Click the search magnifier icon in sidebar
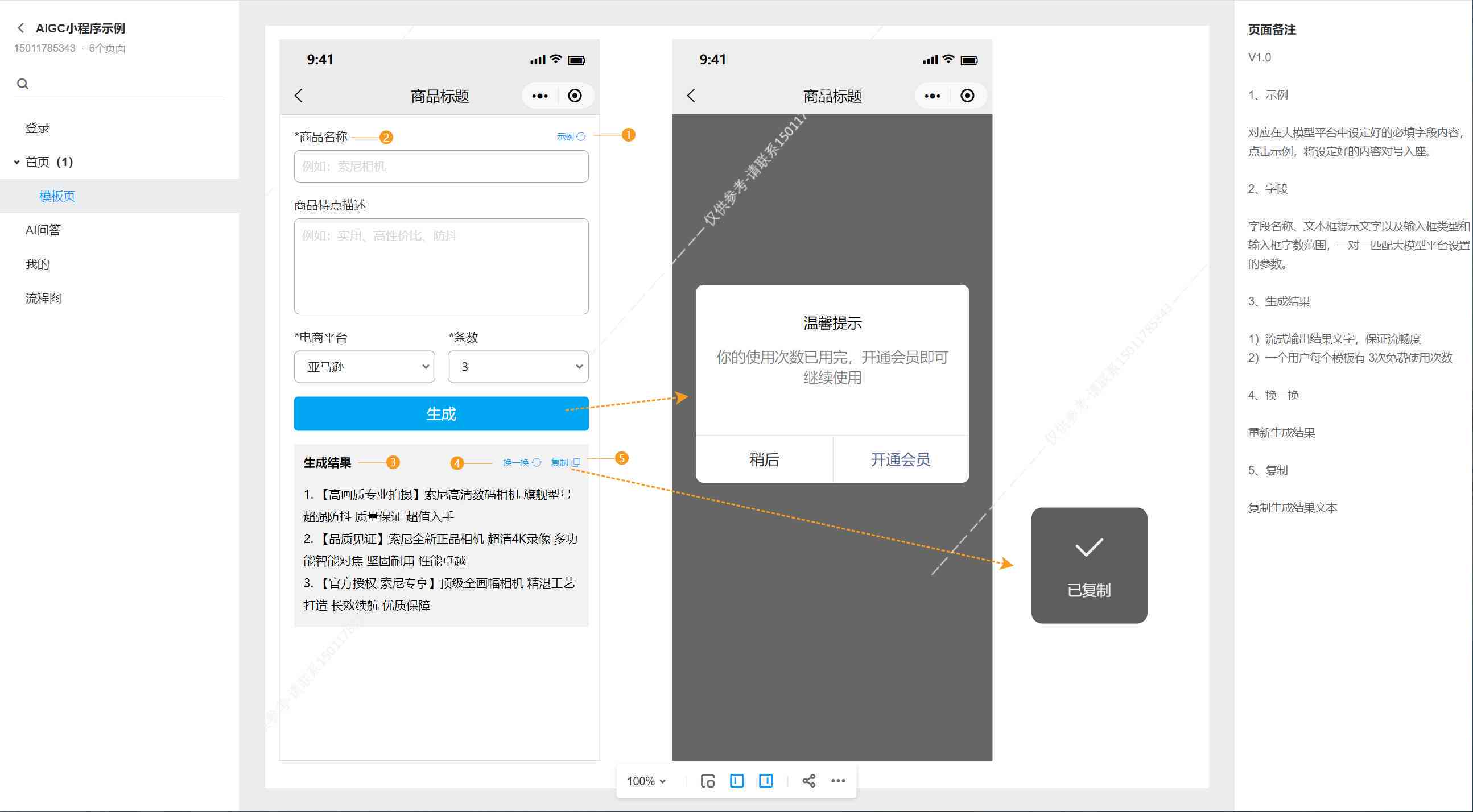 [23, 84]
